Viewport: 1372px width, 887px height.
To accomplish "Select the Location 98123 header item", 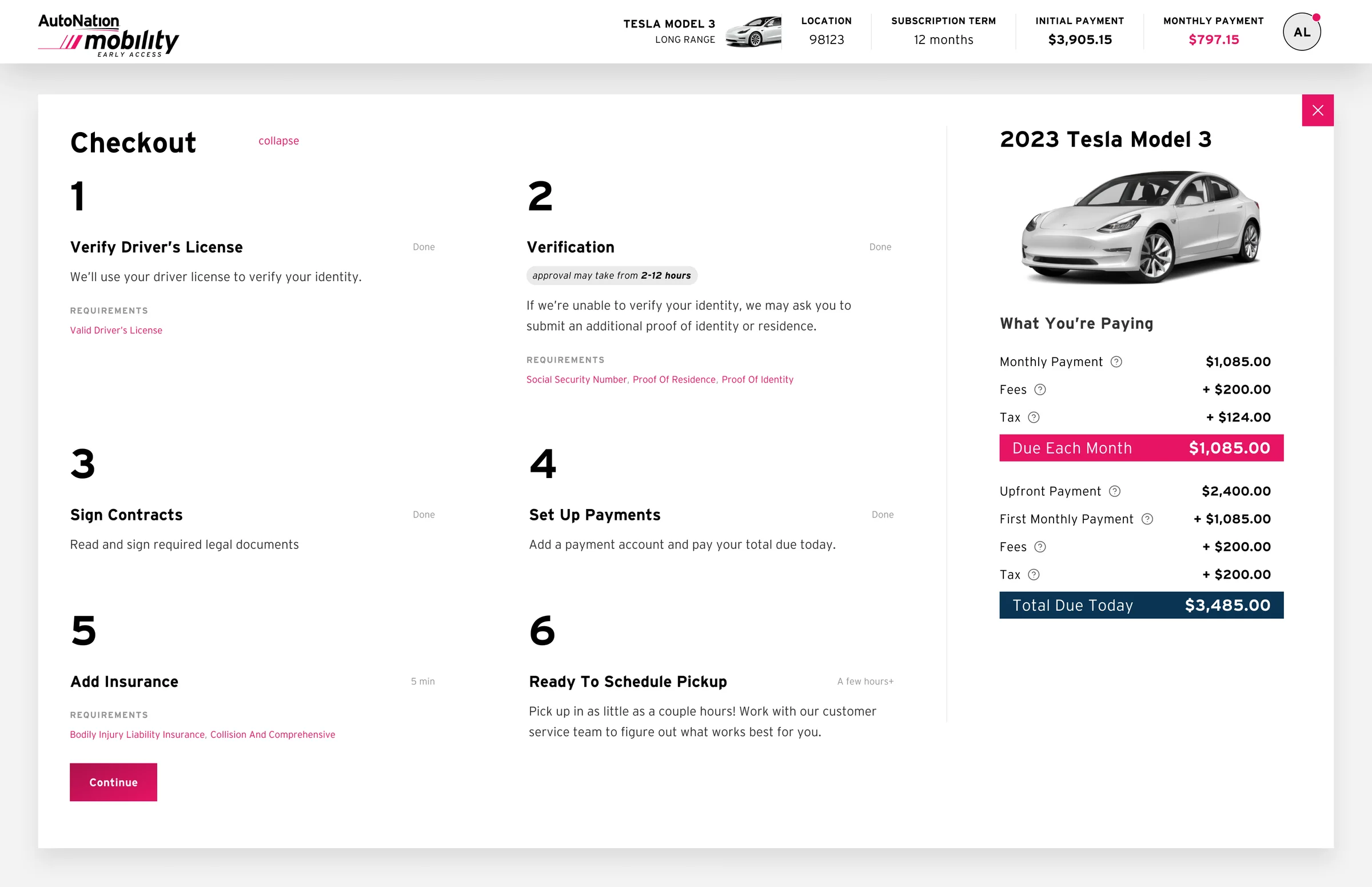I will [x=826, y=31].
